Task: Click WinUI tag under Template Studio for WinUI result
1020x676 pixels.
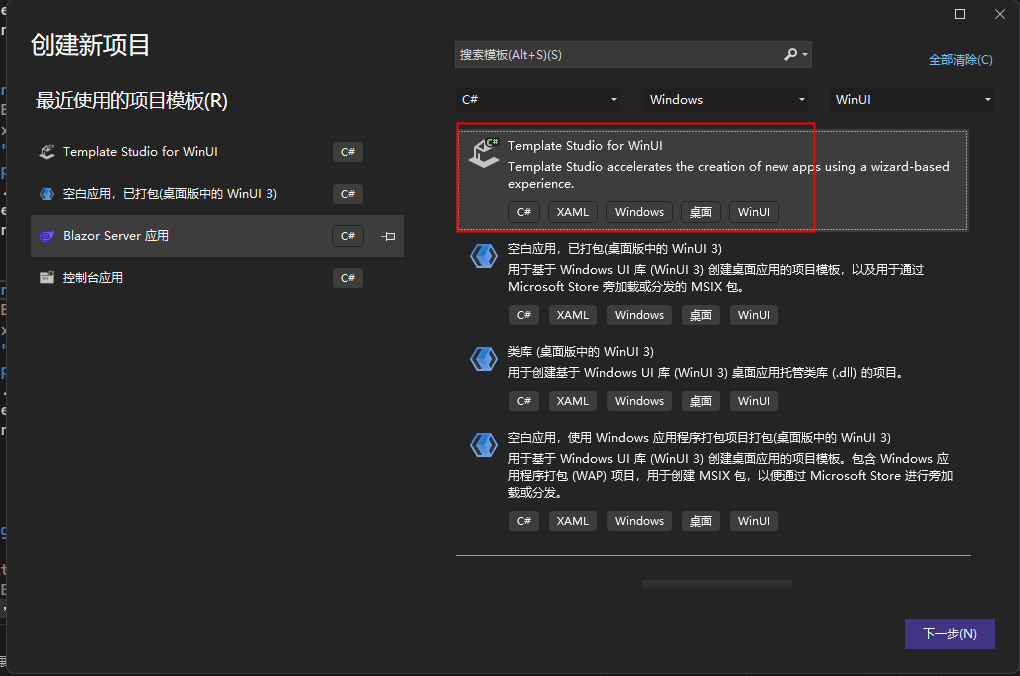Action: [754, 212]
